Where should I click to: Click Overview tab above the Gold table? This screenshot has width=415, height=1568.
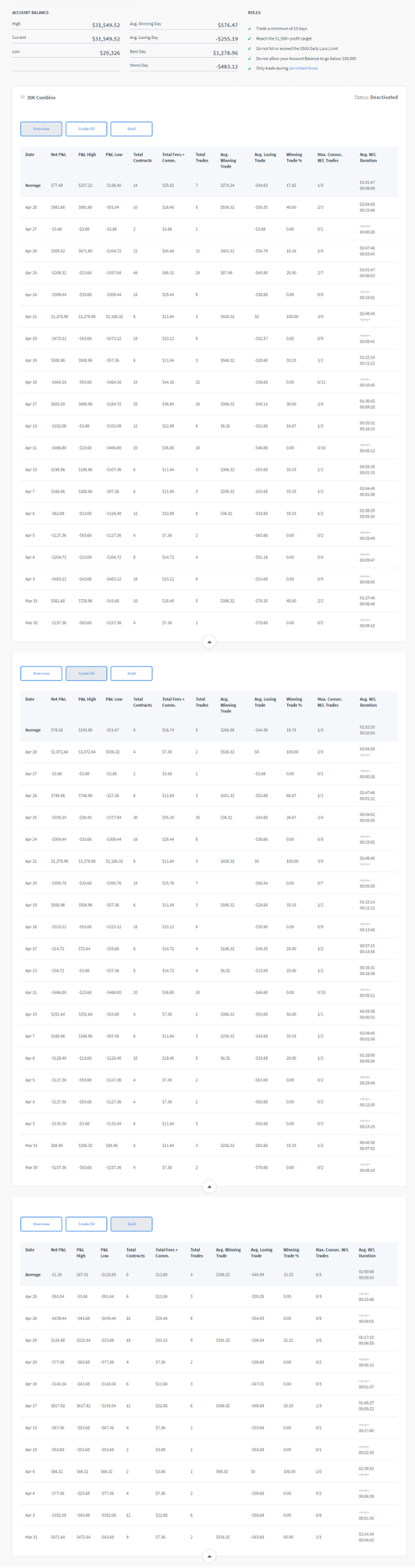pos(41,1224)
